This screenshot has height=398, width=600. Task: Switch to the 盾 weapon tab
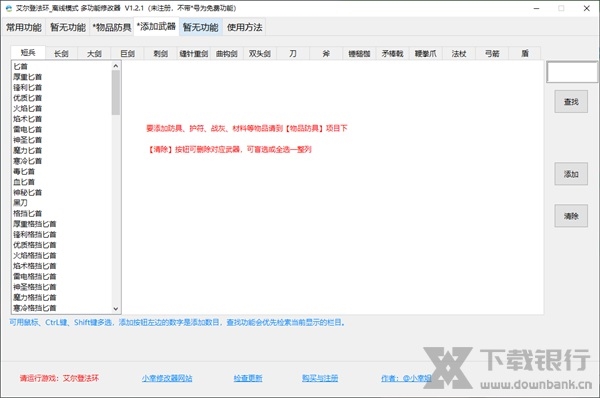click(525, 54)
